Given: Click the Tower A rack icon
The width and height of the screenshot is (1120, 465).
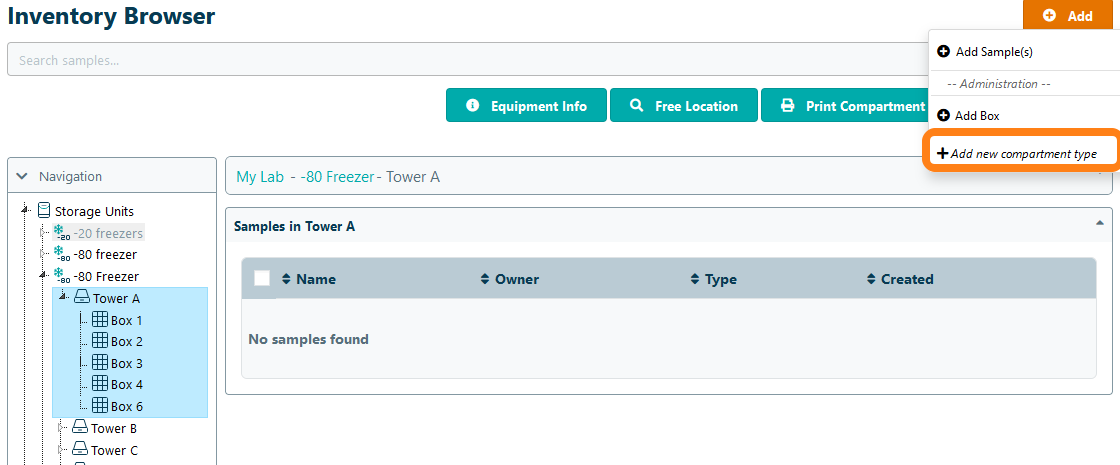Looking at the screenshot, I should click(x=82, y=298).
